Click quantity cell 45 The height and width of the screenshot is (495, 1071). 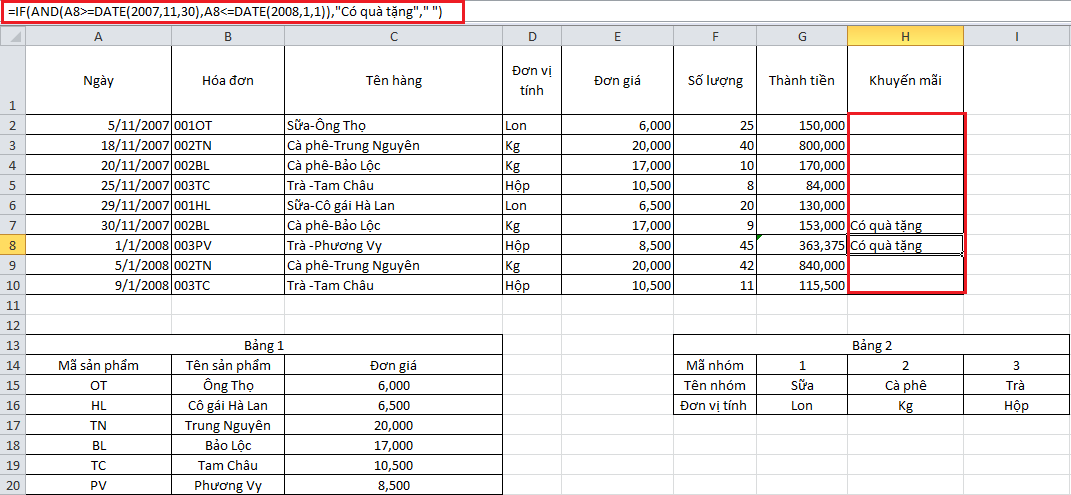coord(714,245)
